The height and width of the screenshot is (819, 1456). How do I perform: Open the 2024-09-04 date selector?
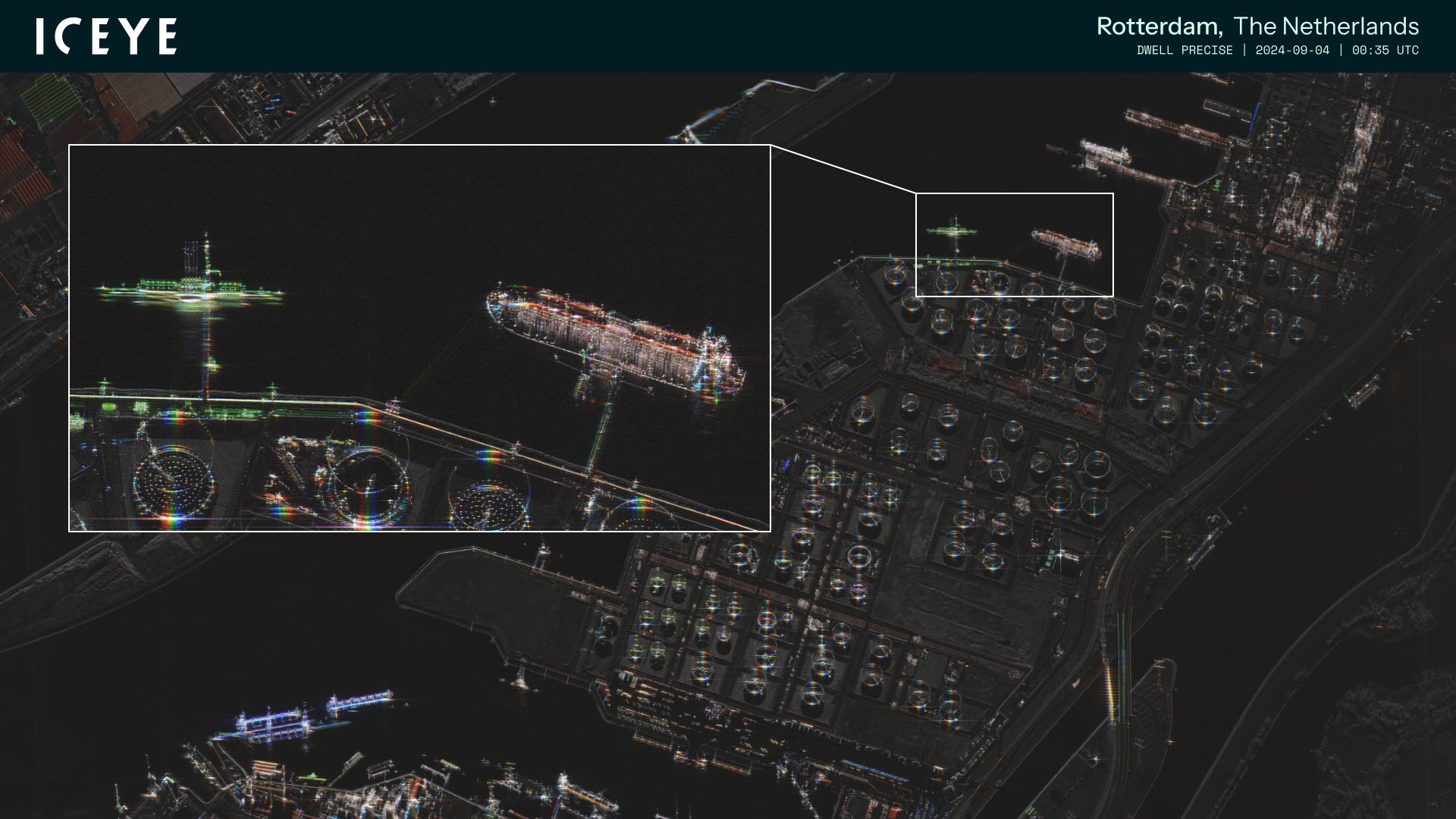[1293, 50]
